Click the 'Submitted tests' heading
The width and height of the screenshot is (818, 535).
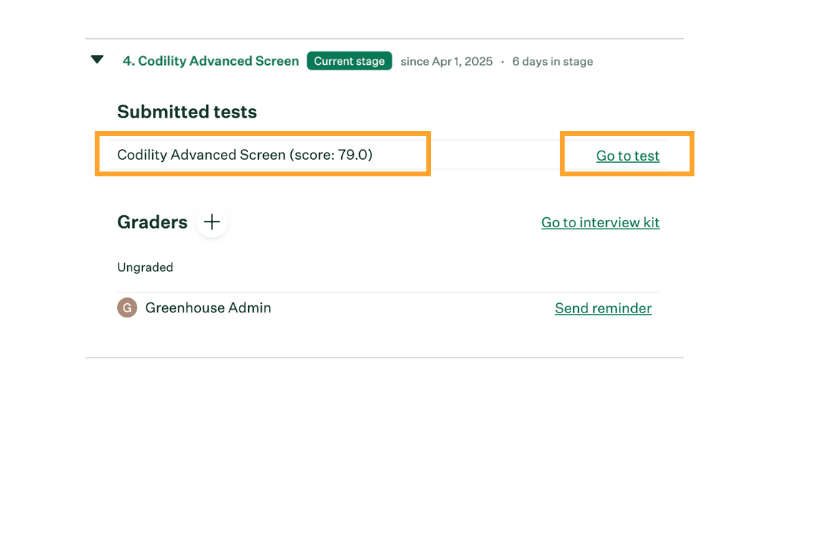187,112
